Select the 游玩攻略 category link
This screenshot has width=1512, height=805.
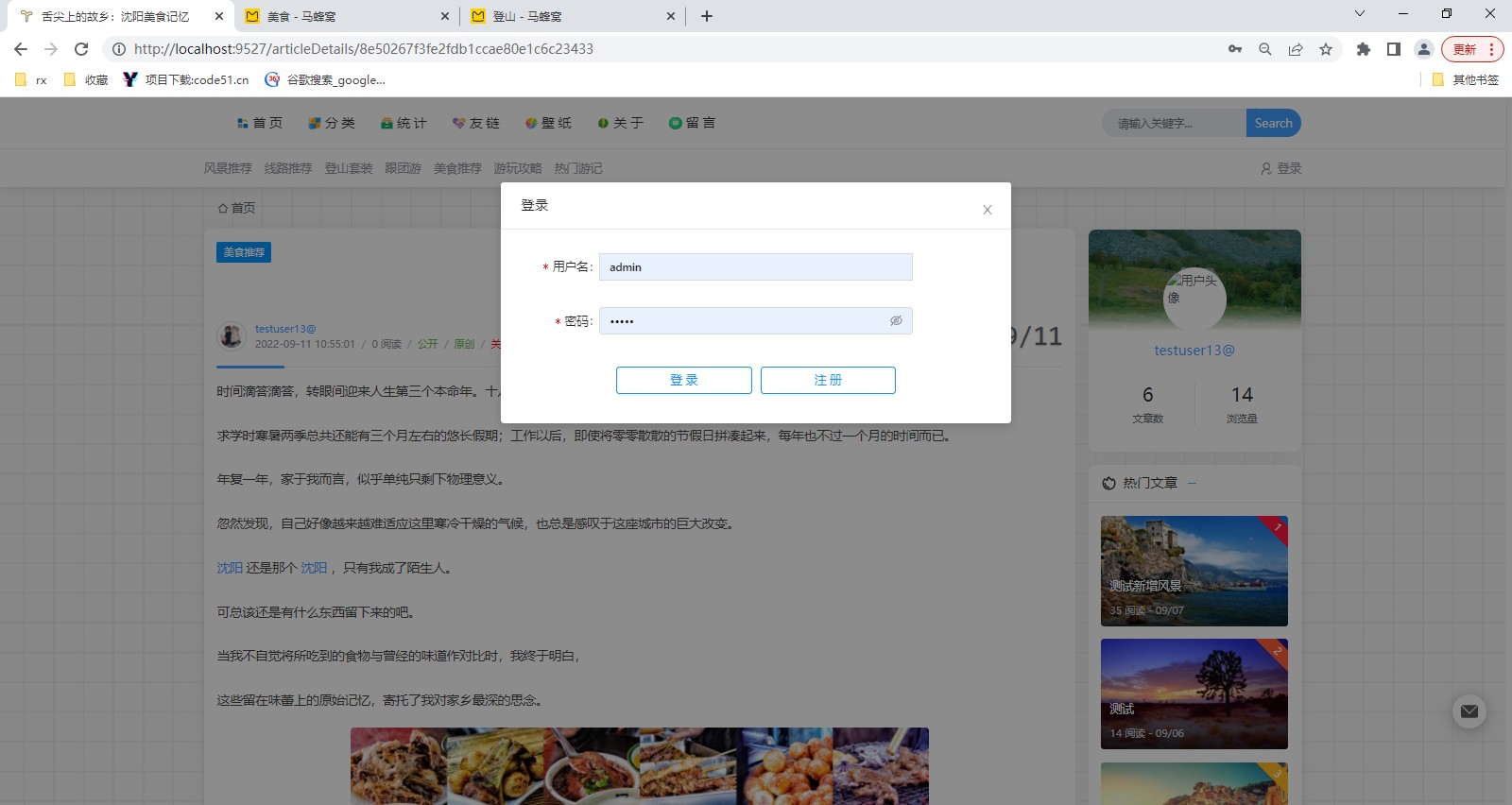[x=518, y=168]
